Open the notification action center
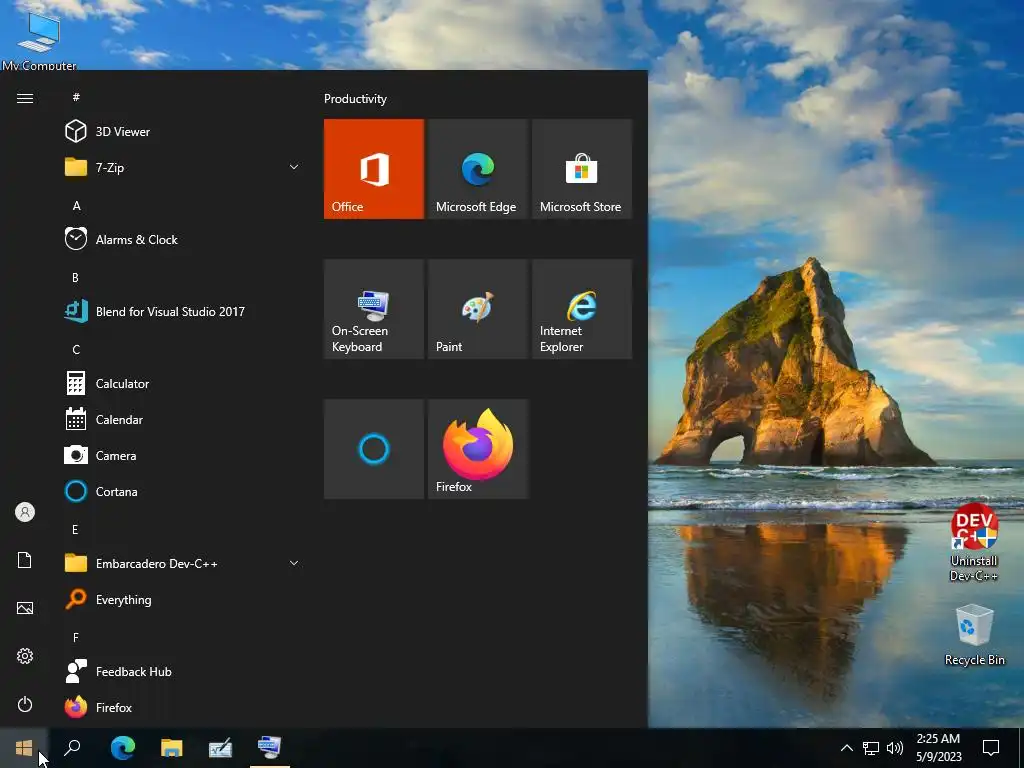Image resolution: width=1024 pixels, height=768 pixels. click(x=991, y=748)
